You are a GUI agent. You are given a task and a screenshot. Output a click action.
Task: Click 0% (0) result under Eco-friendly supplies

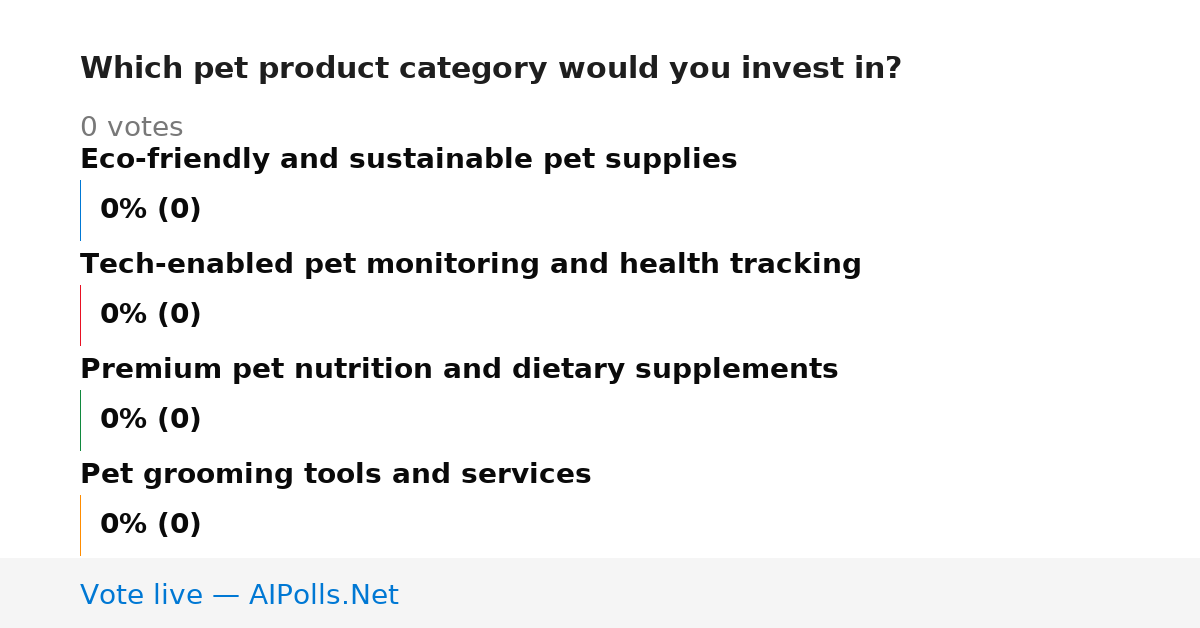point(150,210)
